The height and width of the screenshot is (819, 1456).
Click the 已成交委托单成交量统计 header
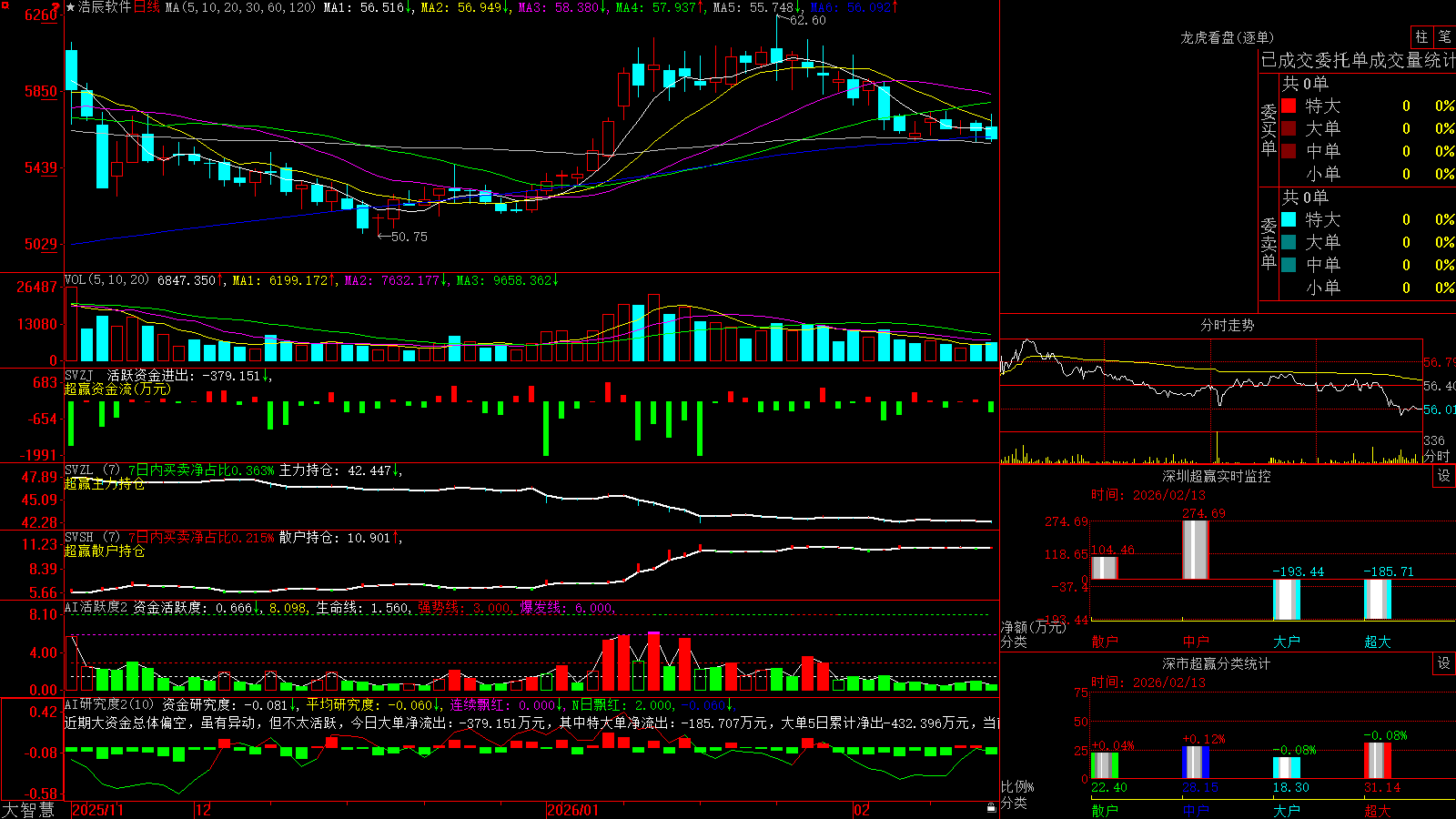coord(1358,60)
